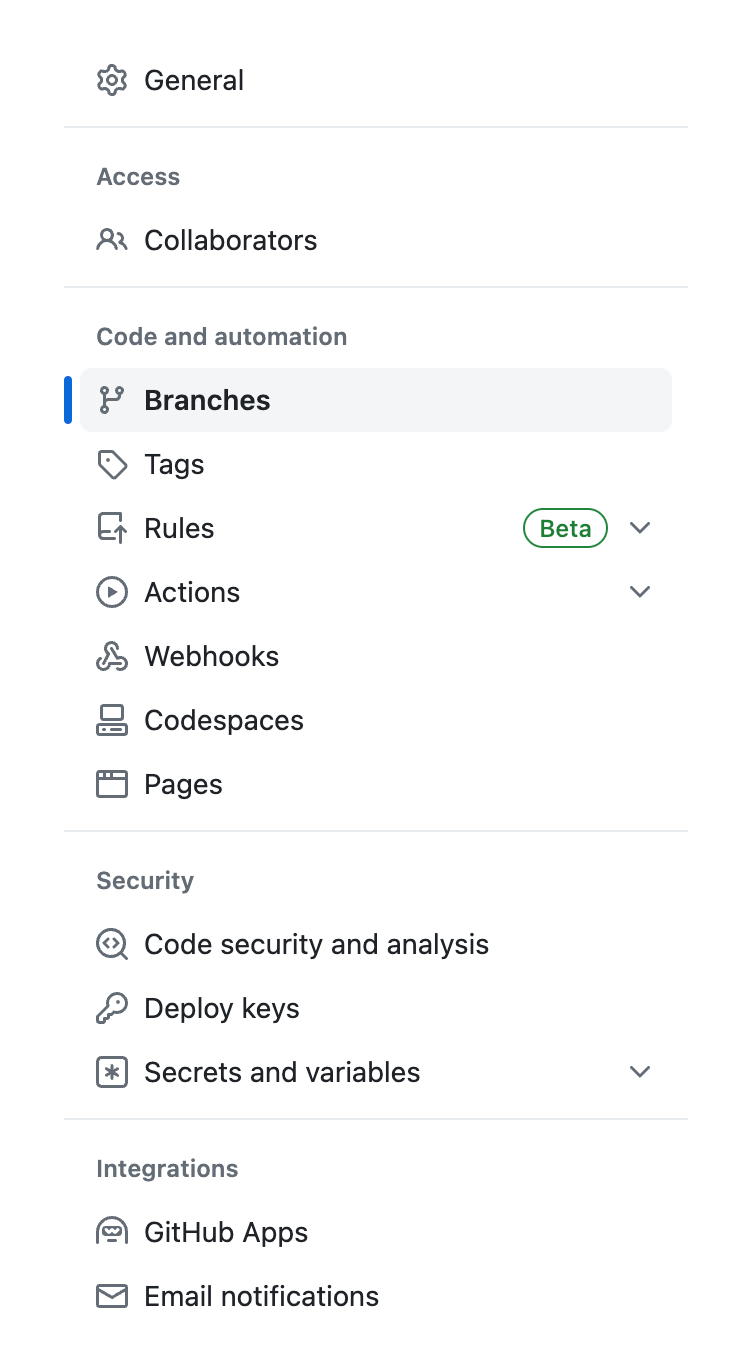Viewport: 752px width, 1372px height.
Task: Open the Secrets and variables page
Action: (281, 1071)
